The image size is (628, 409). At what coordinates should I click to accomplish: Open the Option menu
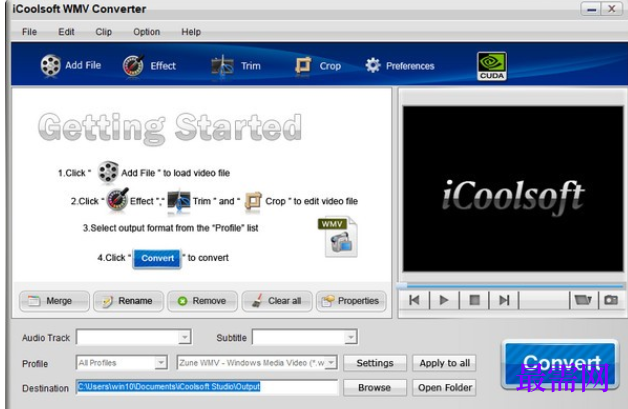147,32
